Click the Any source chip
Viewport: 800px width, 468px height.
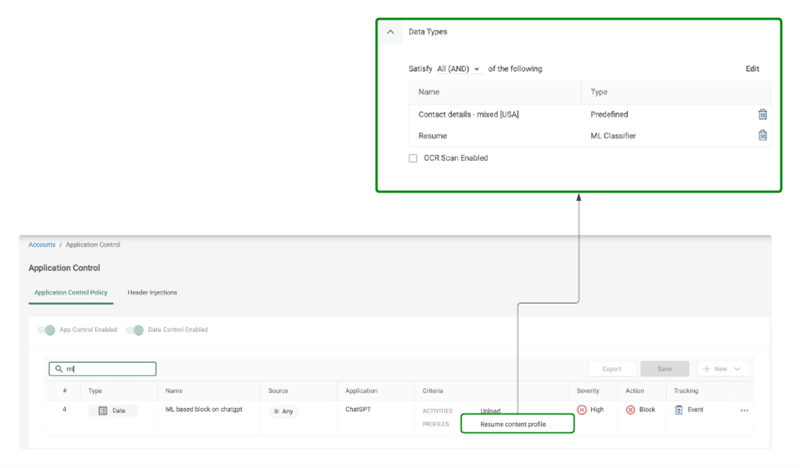coord(284,411)
